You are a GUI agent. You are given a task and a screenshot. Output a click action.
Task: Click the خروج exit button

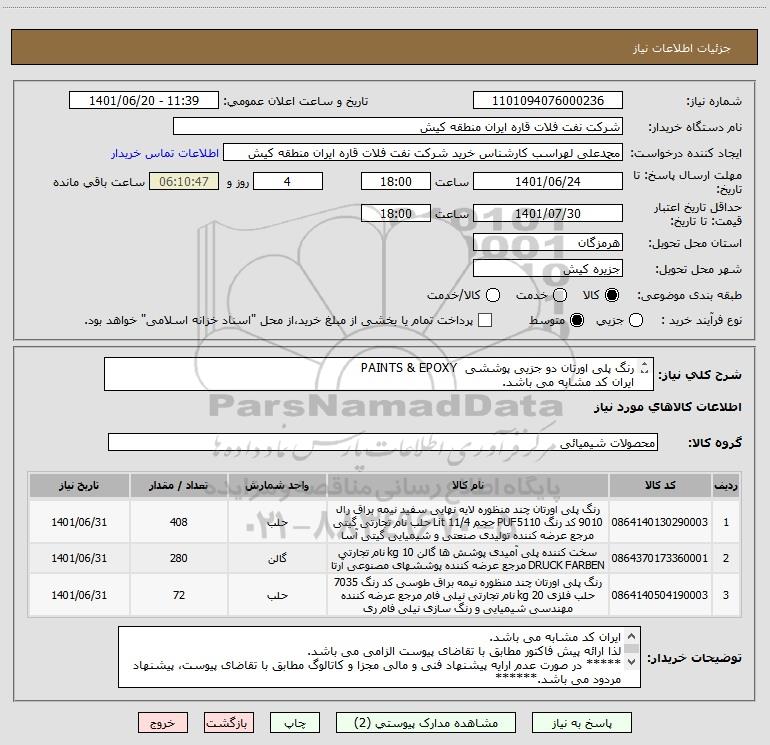(163, 723)
